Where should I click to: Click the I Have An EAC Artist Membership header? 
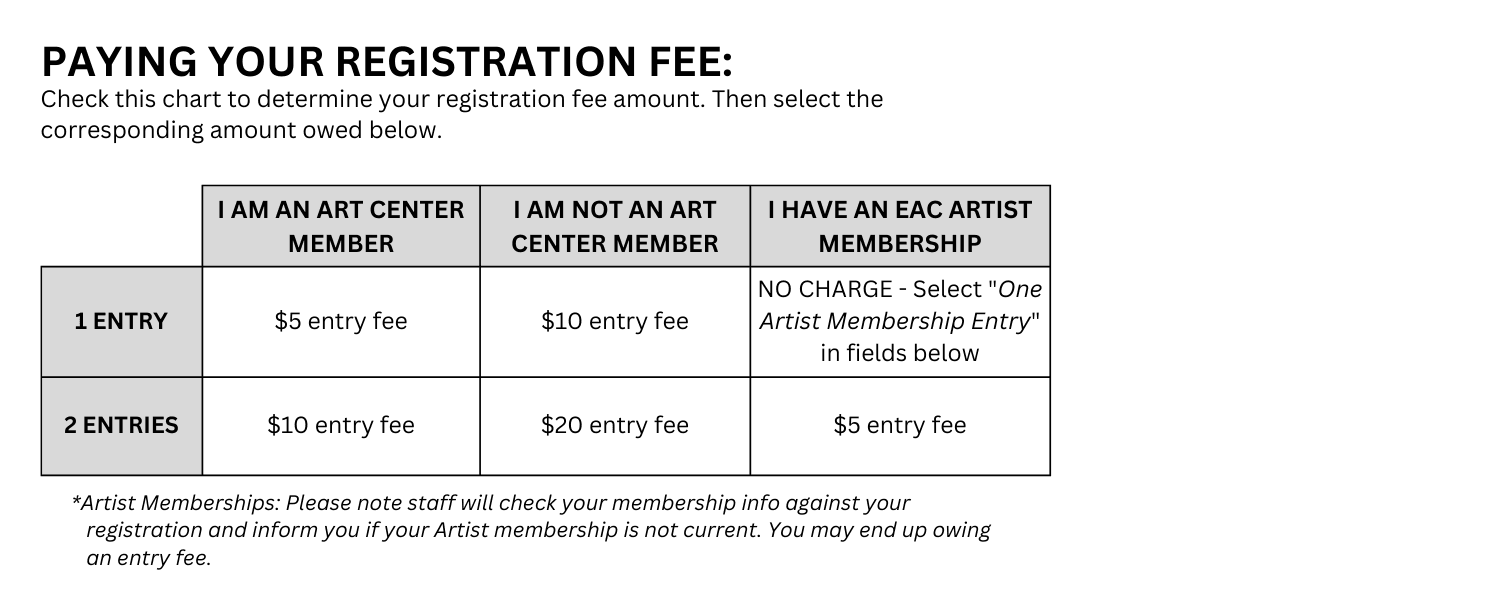[x=900, y=226]
